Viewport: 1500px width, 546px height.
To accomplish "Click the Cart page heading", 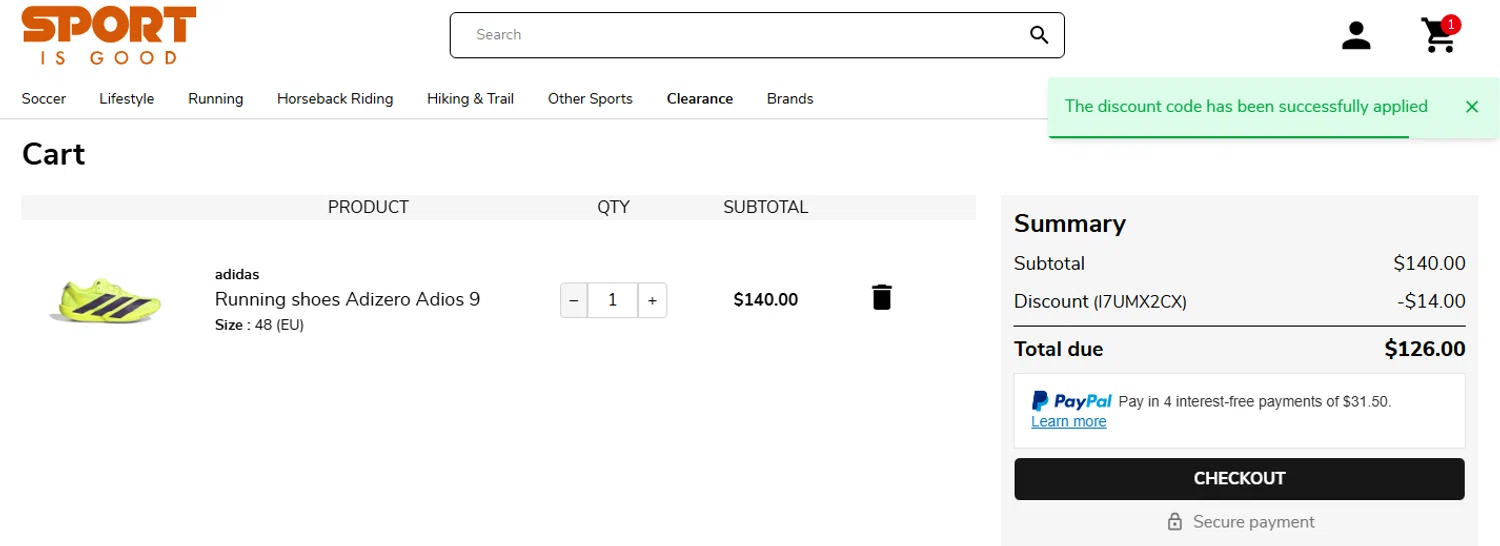I will [54, 154].
